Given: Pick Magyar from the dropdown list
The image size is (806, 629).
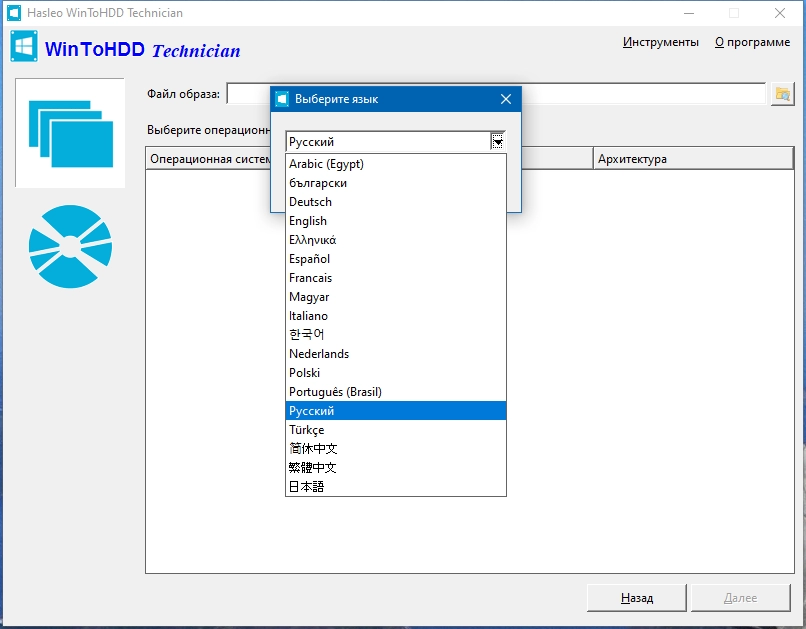Looking at the screenshot, I should point(396,297).
